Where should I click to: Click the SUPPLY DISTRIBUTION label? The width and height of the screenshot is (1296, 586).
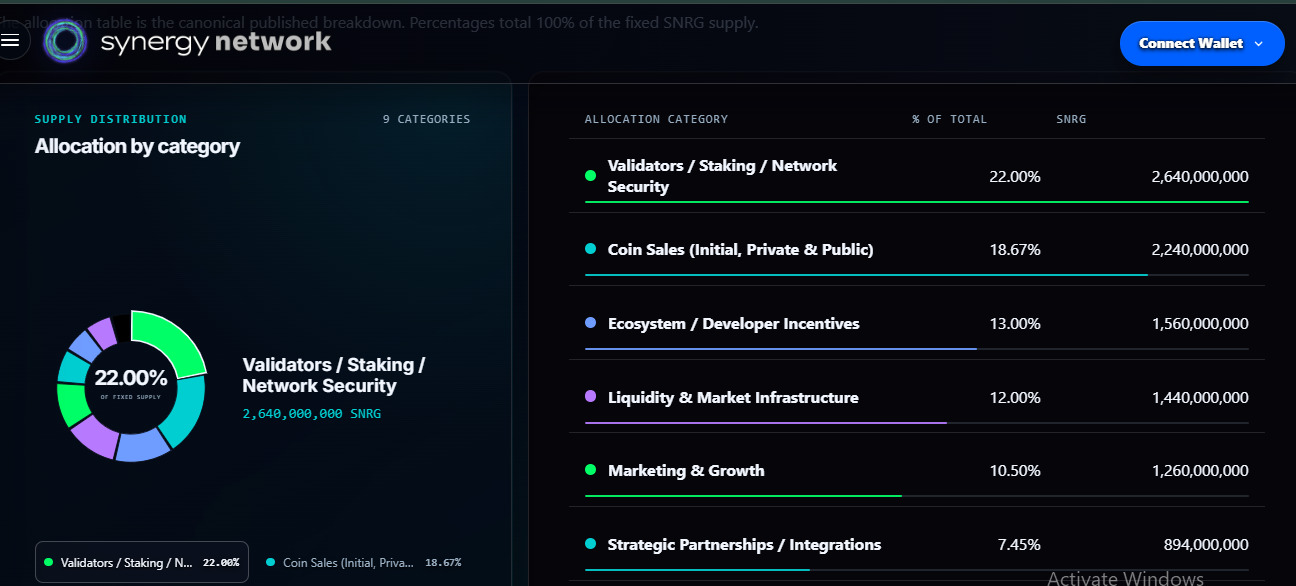(110, 119)
